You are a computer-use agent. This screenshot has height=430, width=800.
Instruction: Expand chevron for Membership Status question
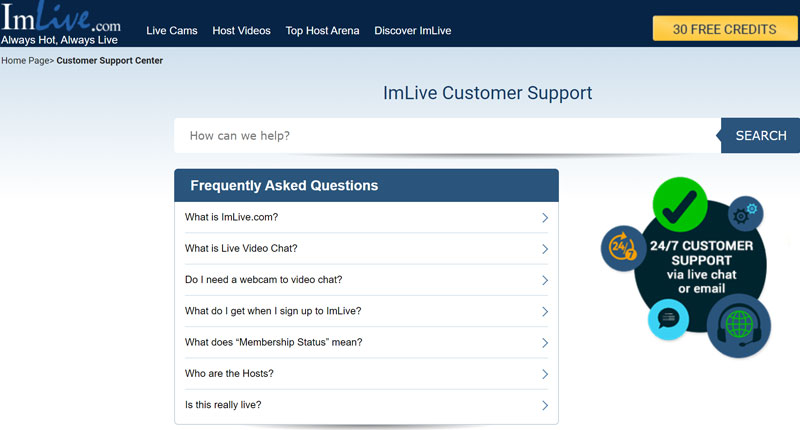(545, 343)
